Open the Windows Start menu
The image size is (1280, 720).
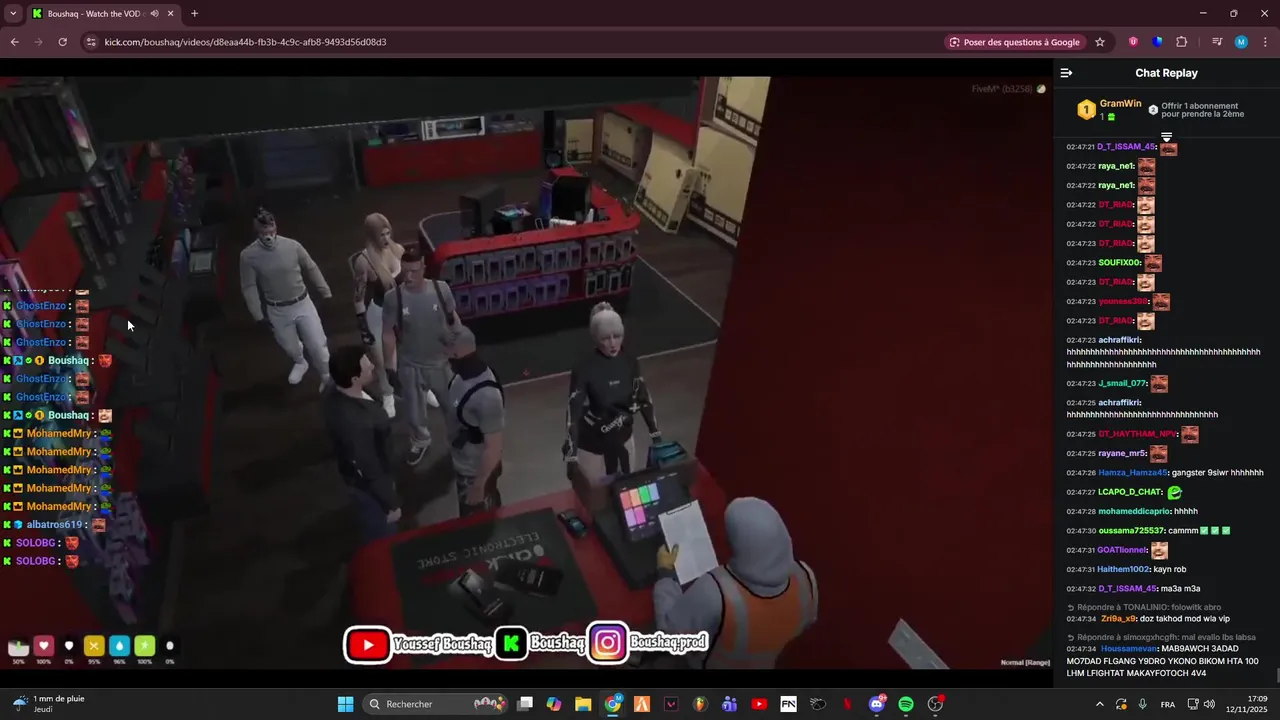coord(345,704)
